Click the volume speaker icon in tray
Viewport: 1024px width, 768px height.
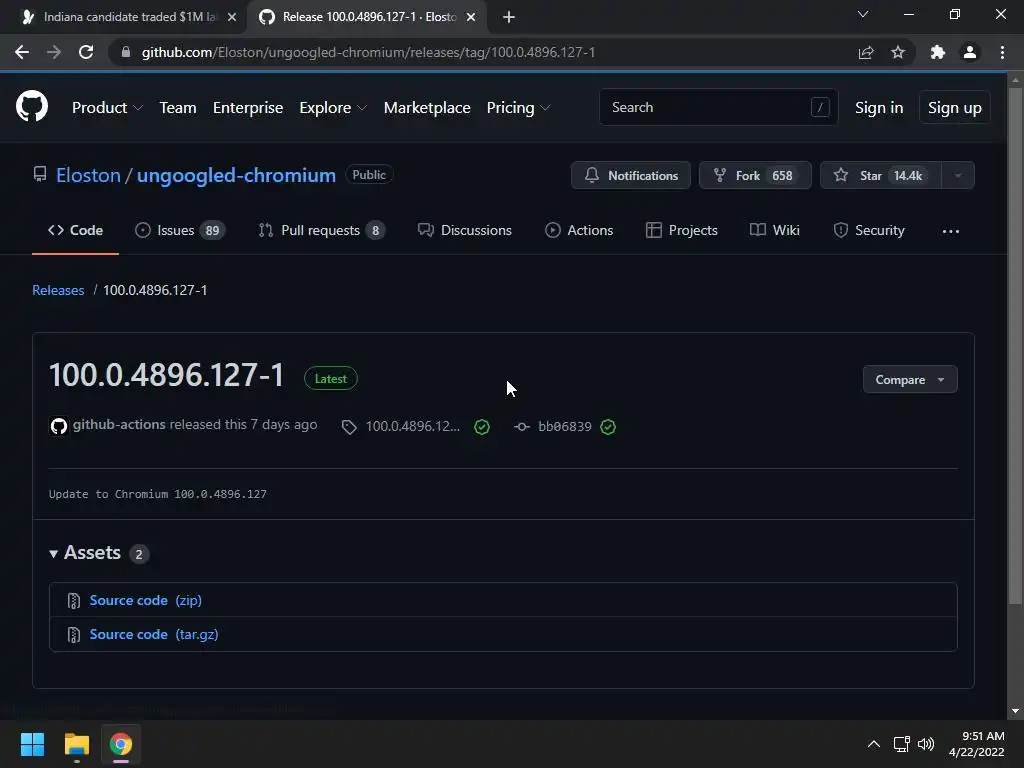pos(926,744)
